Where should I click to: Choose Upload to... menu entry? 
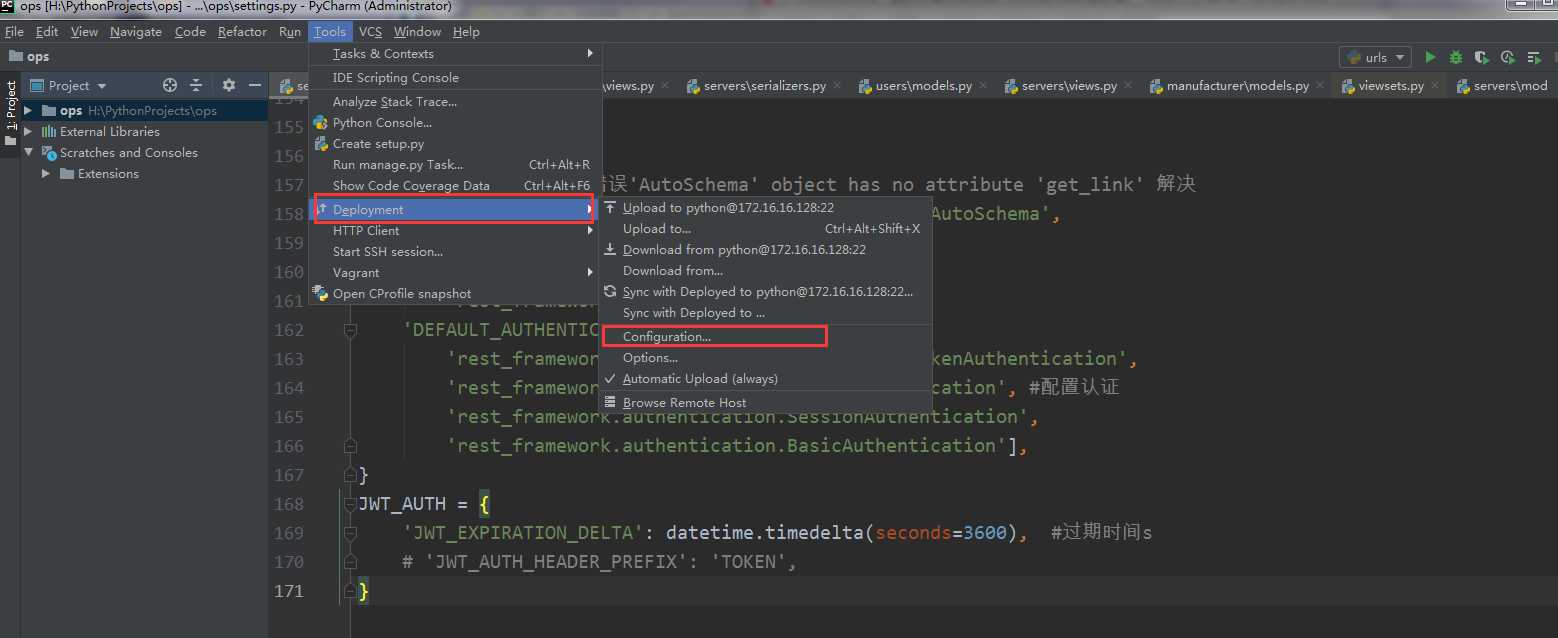765,229
